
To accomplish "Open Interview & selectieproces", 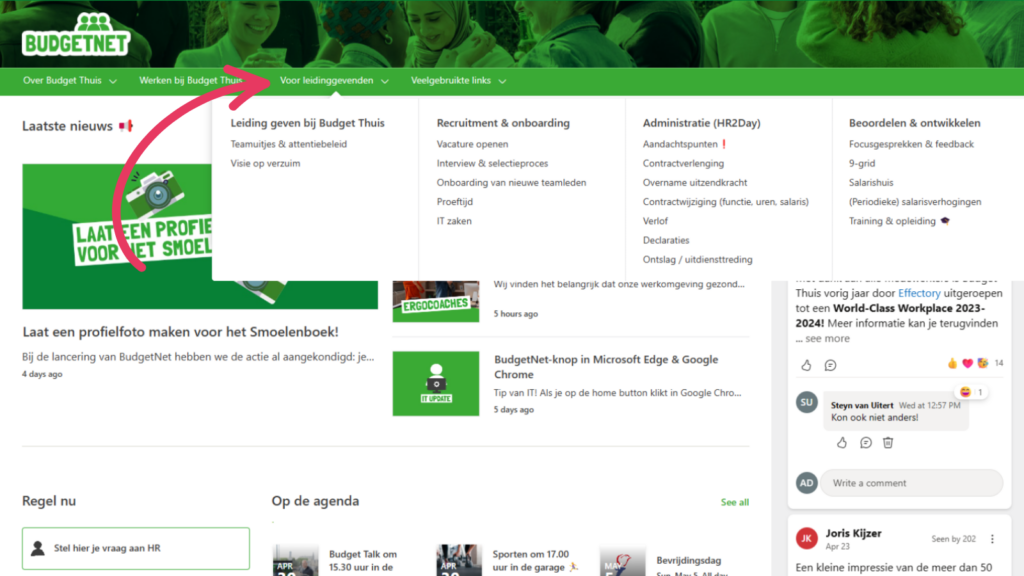I will tap(492, 163).
